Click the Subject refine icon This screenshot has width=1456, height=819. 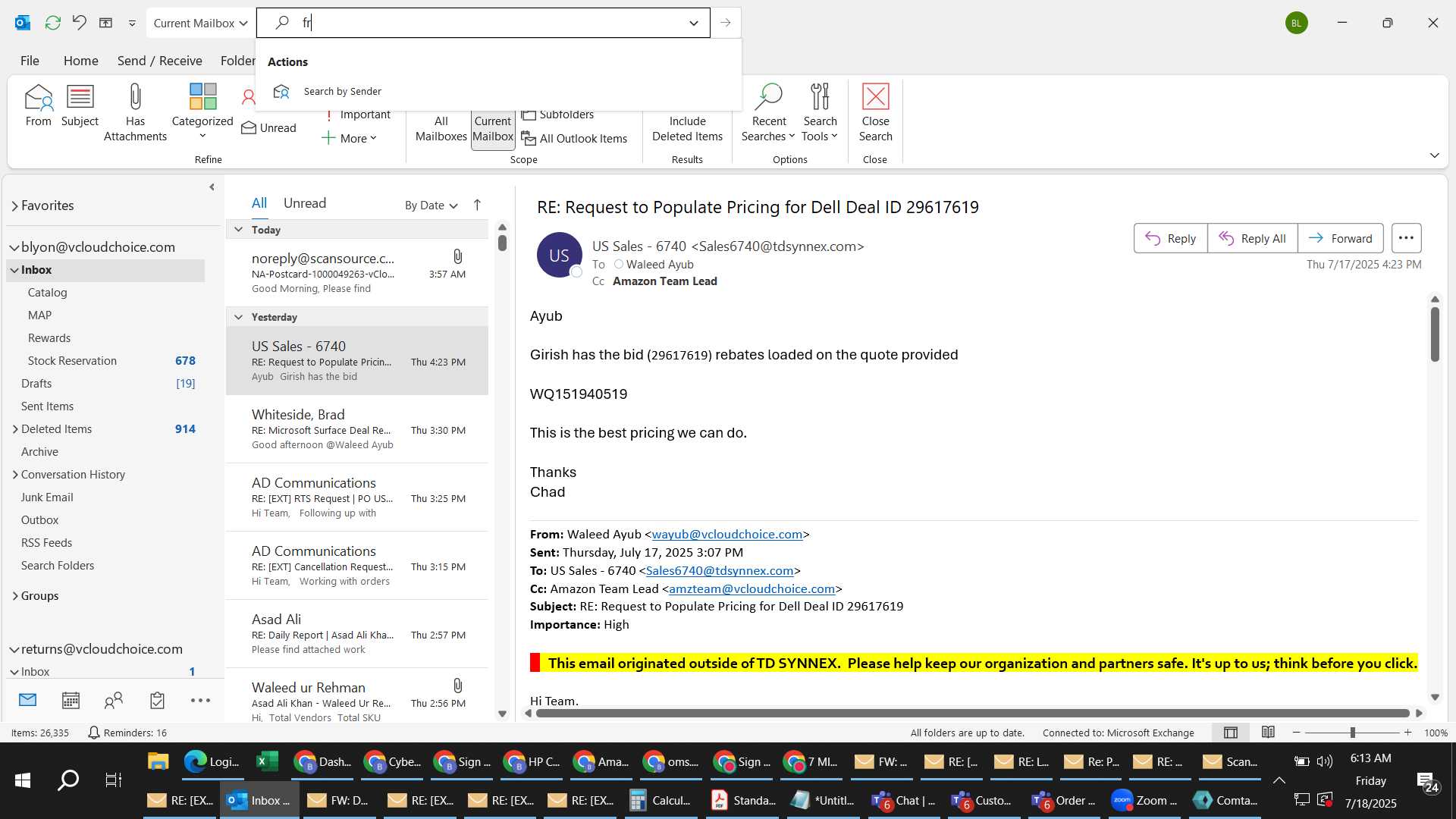pyautogui.click(x=80, y=105)
